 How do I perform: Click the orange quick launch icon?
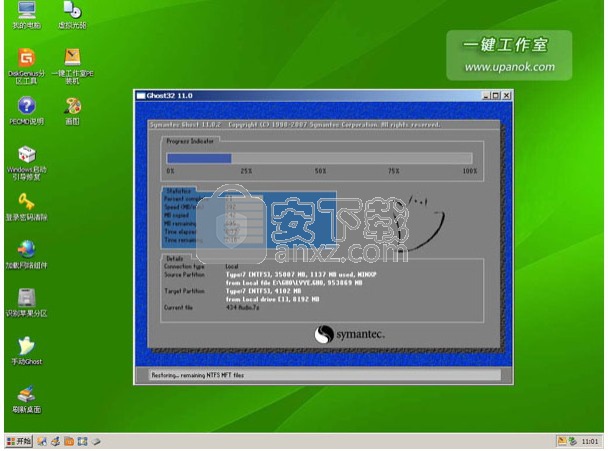point(69,441)
